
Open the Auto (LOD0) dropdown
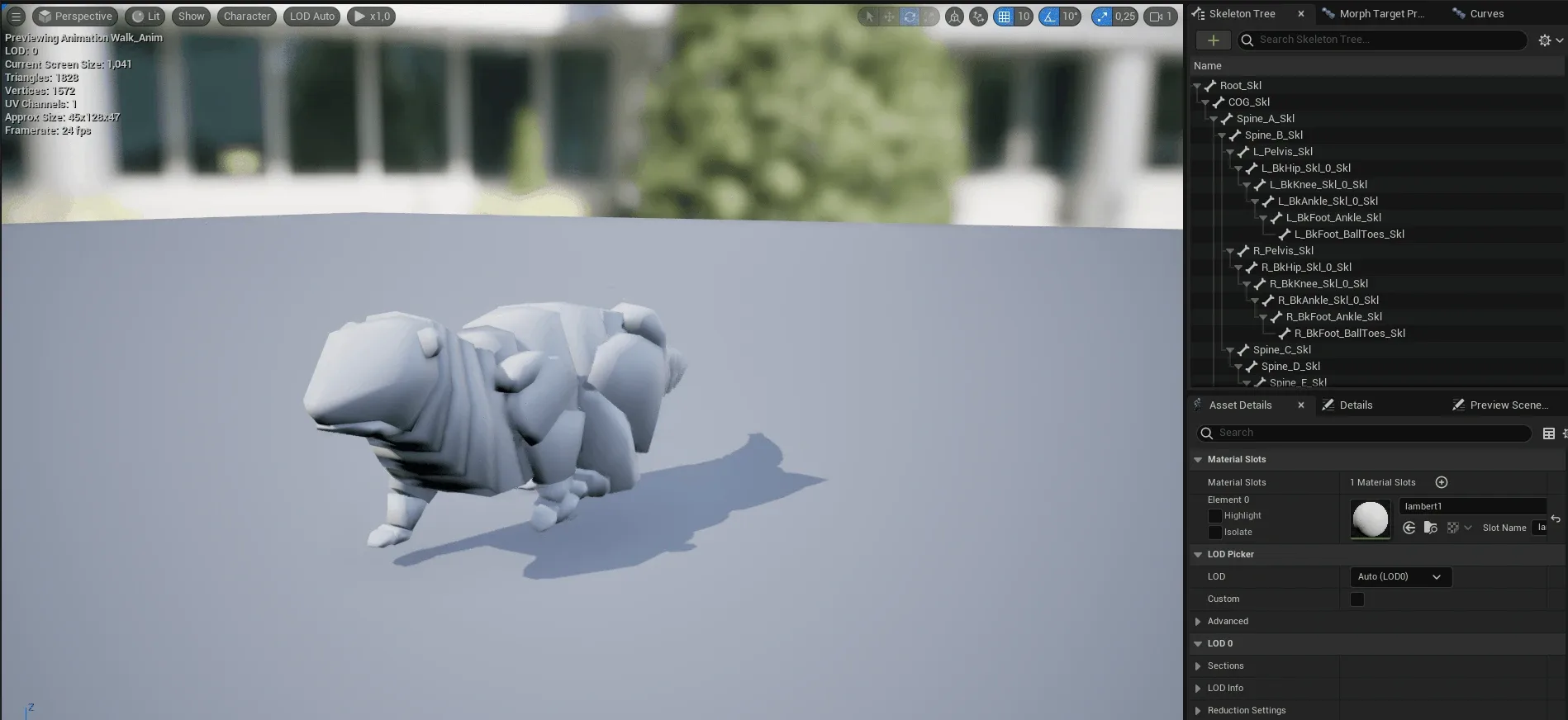click(1400, 577)
